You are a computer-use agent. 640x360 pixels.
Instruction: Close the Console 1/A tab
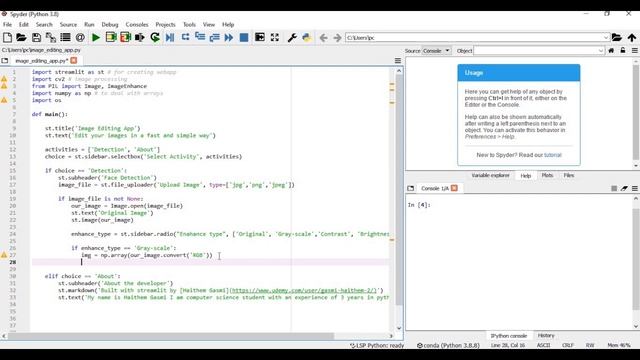point(454,188)
